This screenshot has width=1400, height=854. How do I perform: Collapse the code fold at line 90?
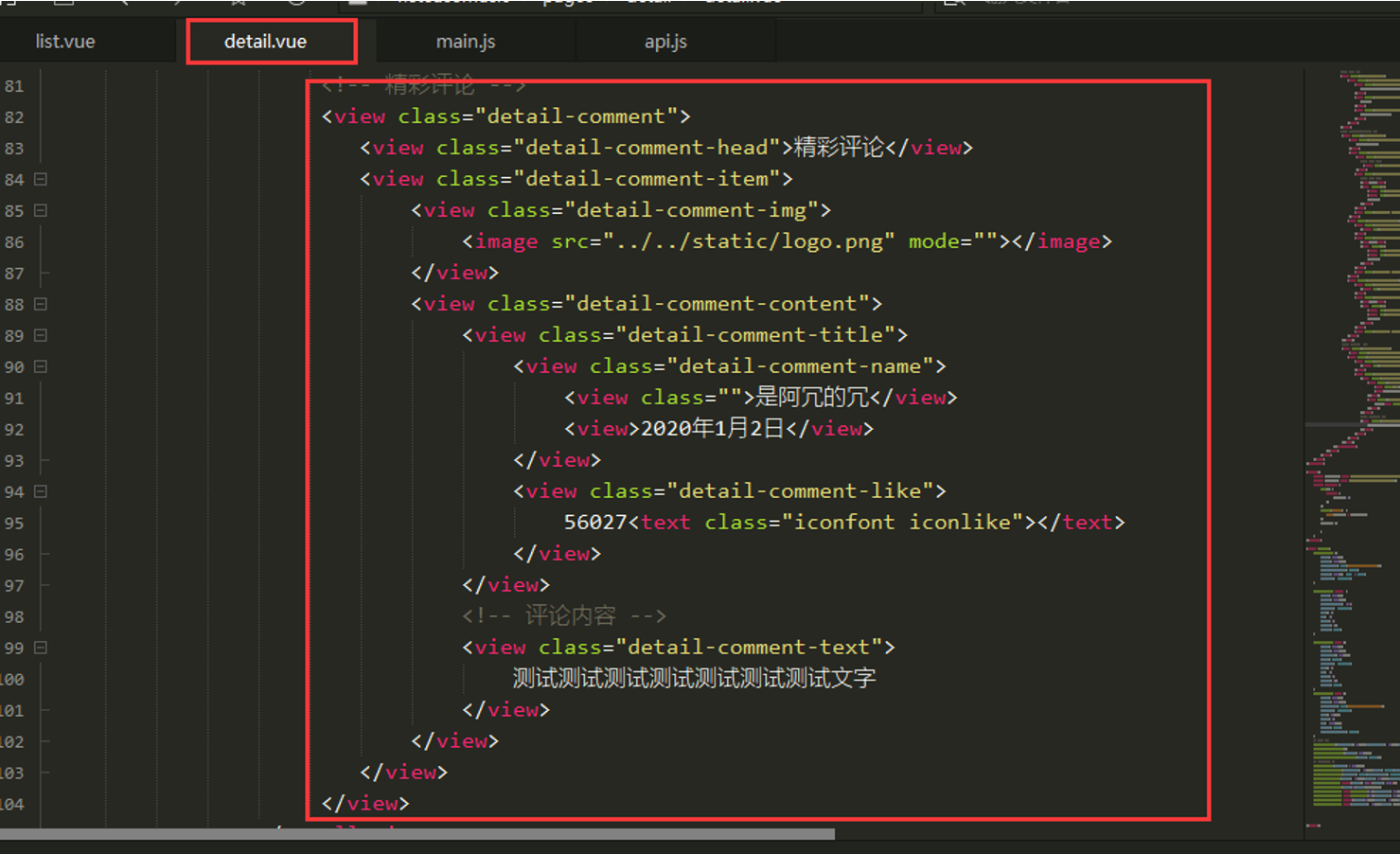click(x=41, y=366)
